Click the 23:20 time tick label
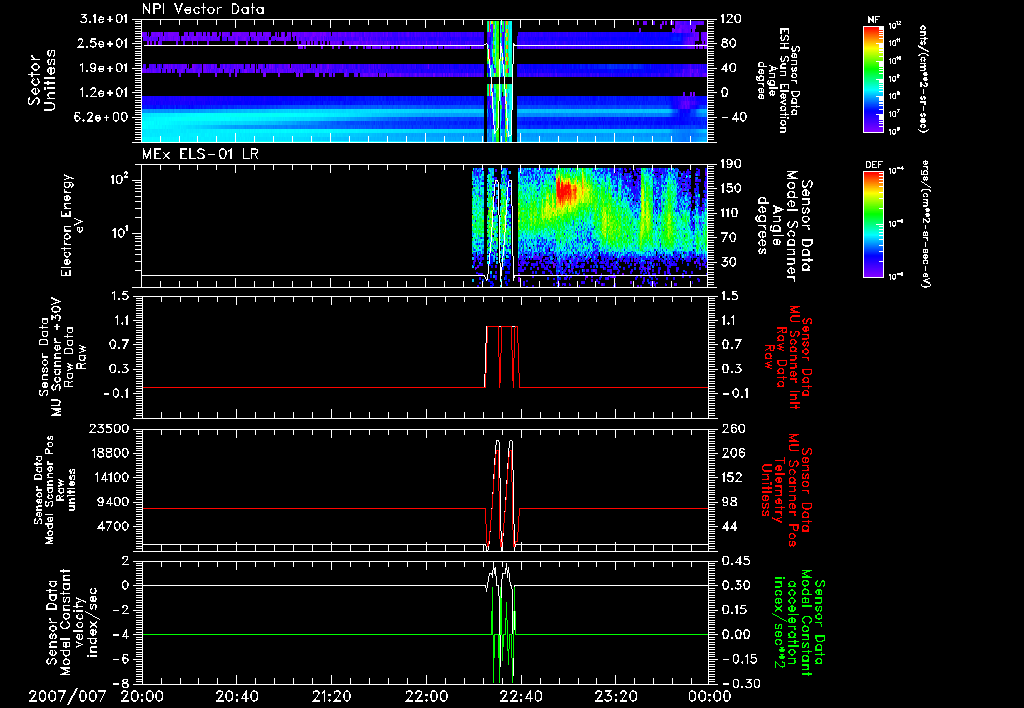1024x708 pixels. pos(614,696)
